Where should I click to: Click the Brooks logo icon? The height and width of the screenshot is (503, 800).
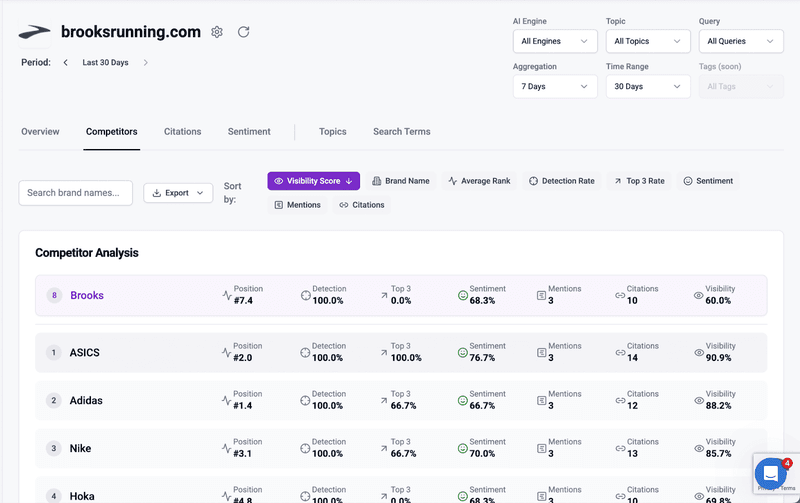35,32
